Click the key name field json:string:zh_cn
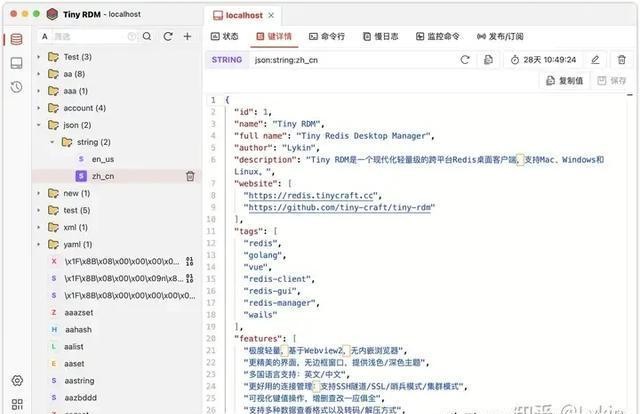Screen dimensions: 640x414 pyautogui.click(x=286, y=60)
